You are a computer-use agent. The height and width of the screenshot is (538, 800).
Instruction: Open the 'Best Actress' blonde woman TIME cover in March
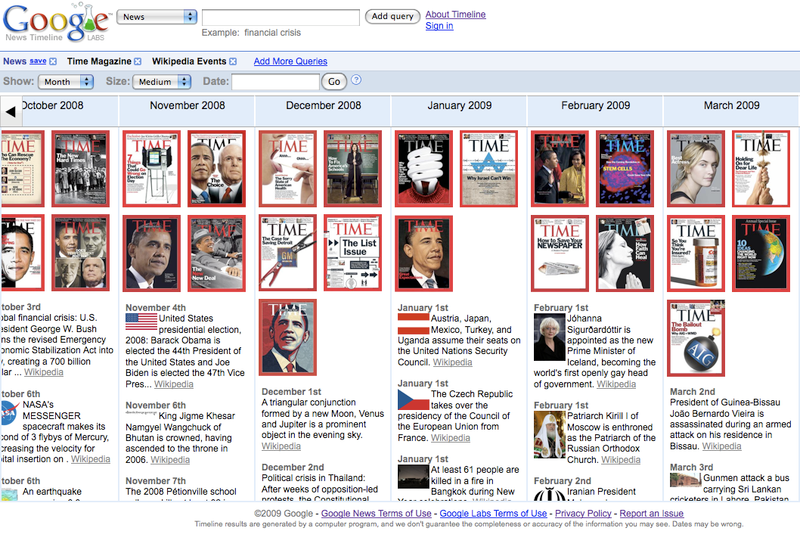pos(696,168)
